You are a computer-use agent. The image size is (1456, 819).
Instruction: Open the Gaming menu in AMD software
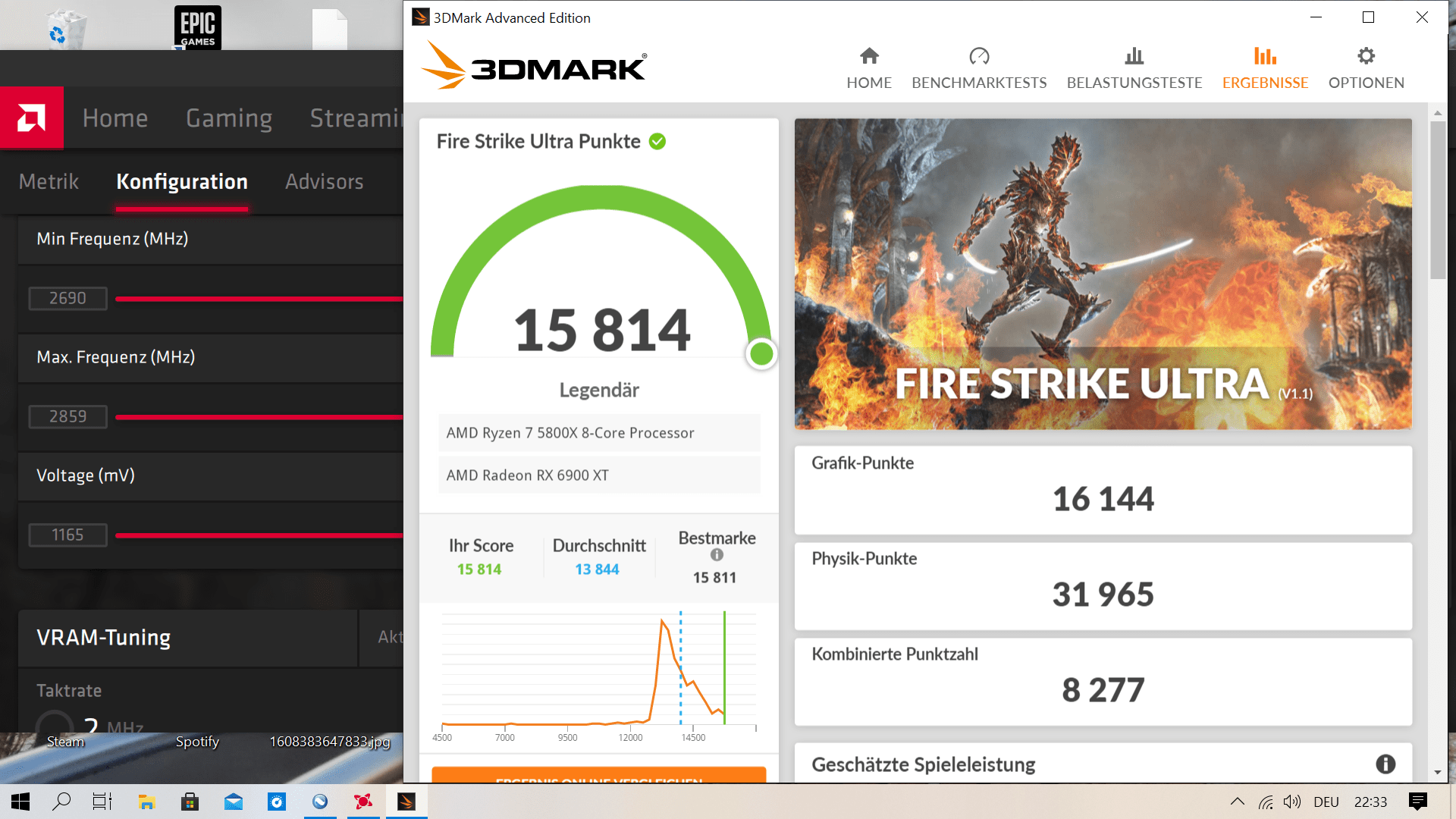tap(229, 118)
